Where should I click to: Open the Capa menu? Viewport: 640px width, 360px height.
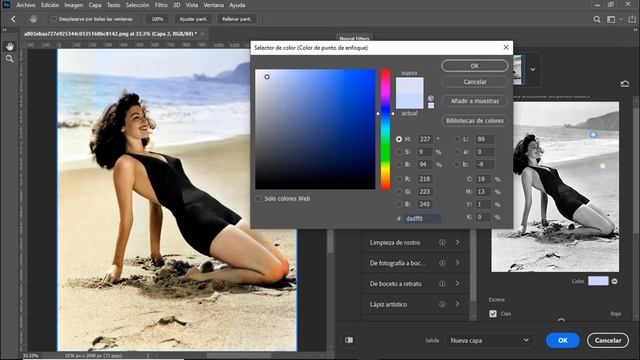coord(95,5)
